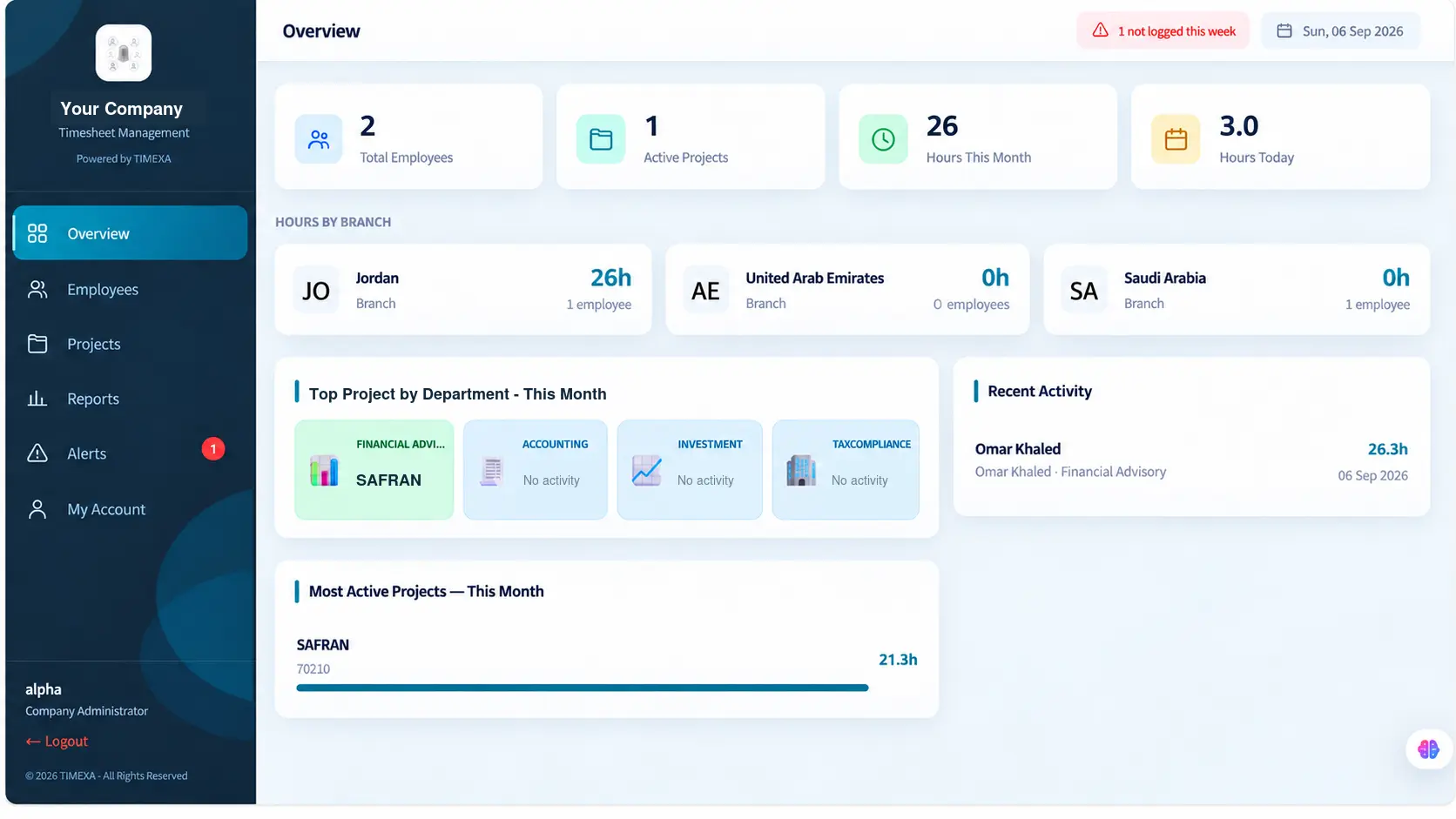
Task: Open the United Arab Emirates branch card
Action: click(x=847, y=290)
